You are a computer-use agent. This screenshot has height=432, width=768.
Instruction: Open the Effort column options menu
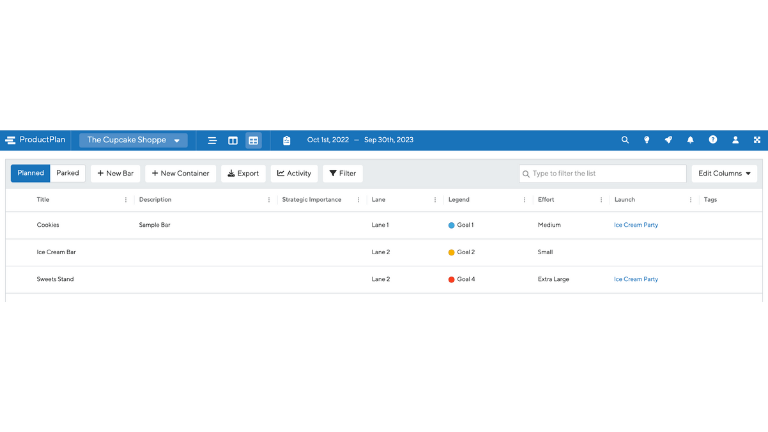point(601,200)
